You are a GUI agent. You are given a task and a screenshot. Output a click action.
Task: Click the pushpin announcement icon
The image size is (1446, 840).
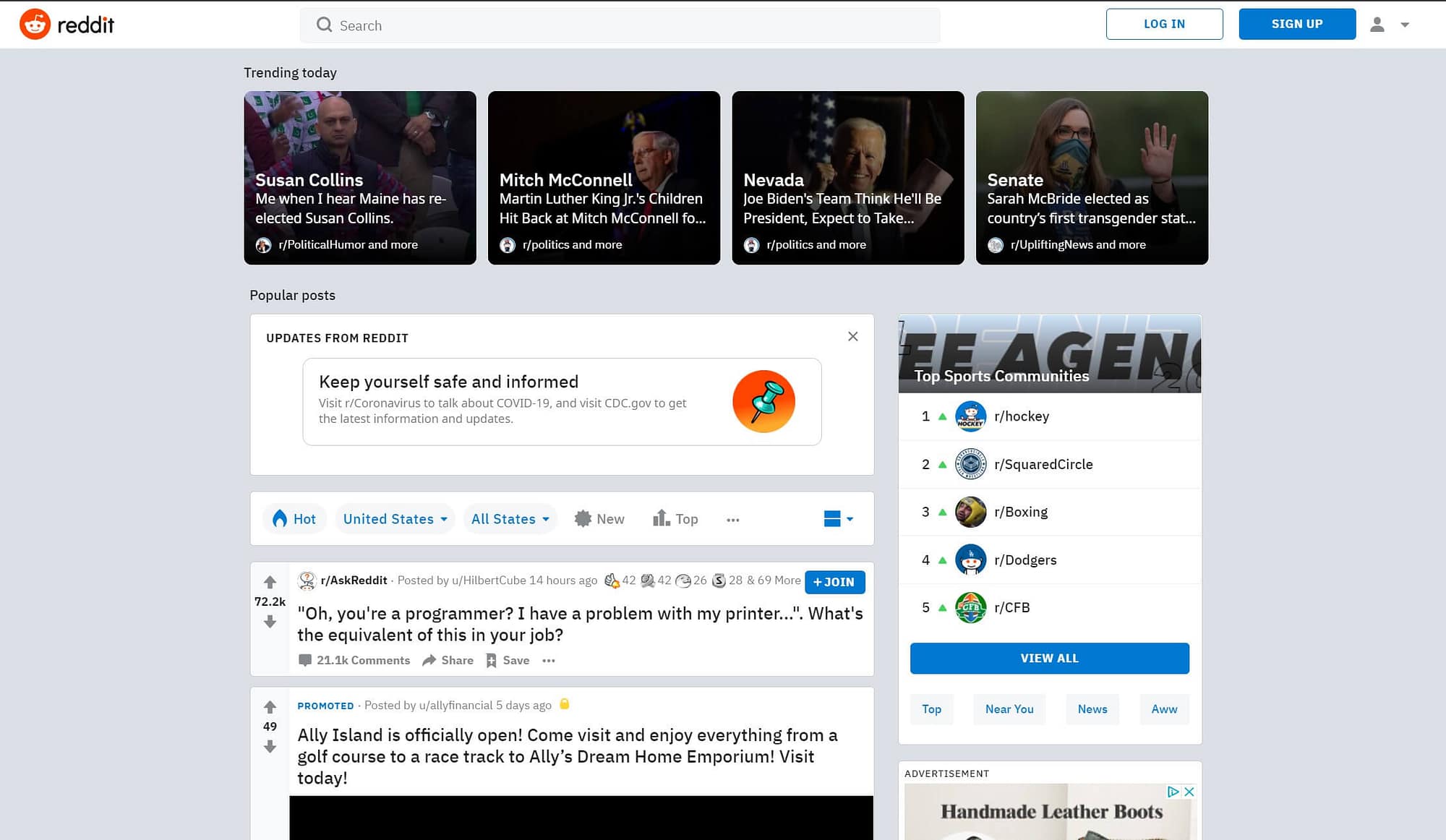[763, 401]
